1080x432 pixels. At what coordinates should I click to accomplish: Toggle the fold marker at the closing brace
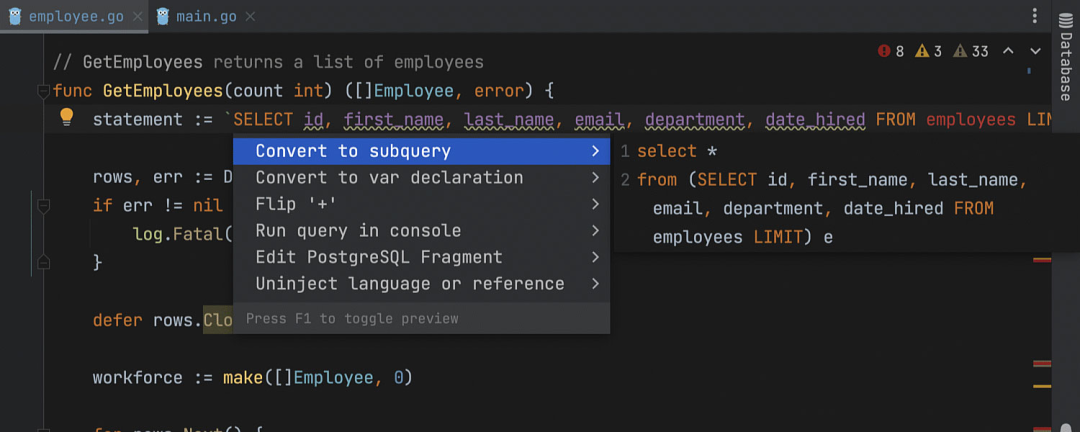(x=43, y=262)
